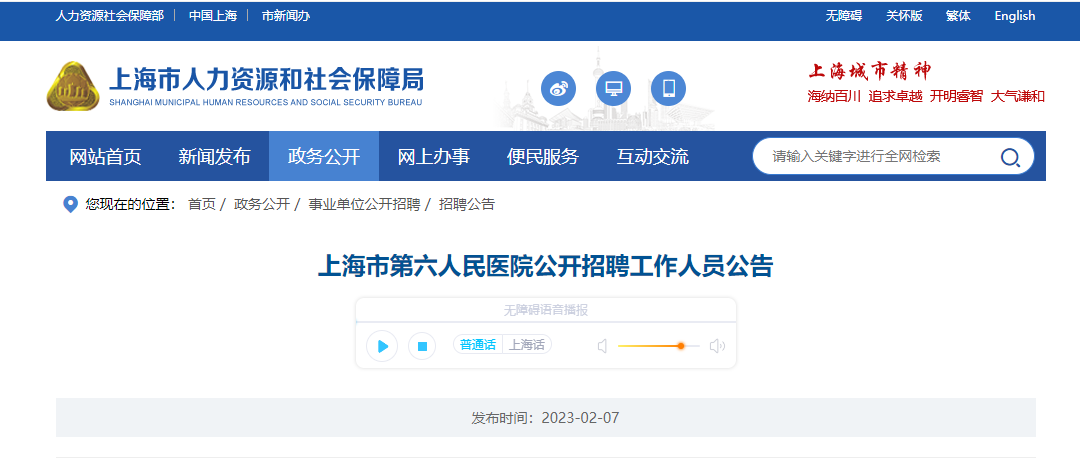
Task: Click the 上海市人力资源和社会保障局 title text
Action: click(x=266, y=80)
